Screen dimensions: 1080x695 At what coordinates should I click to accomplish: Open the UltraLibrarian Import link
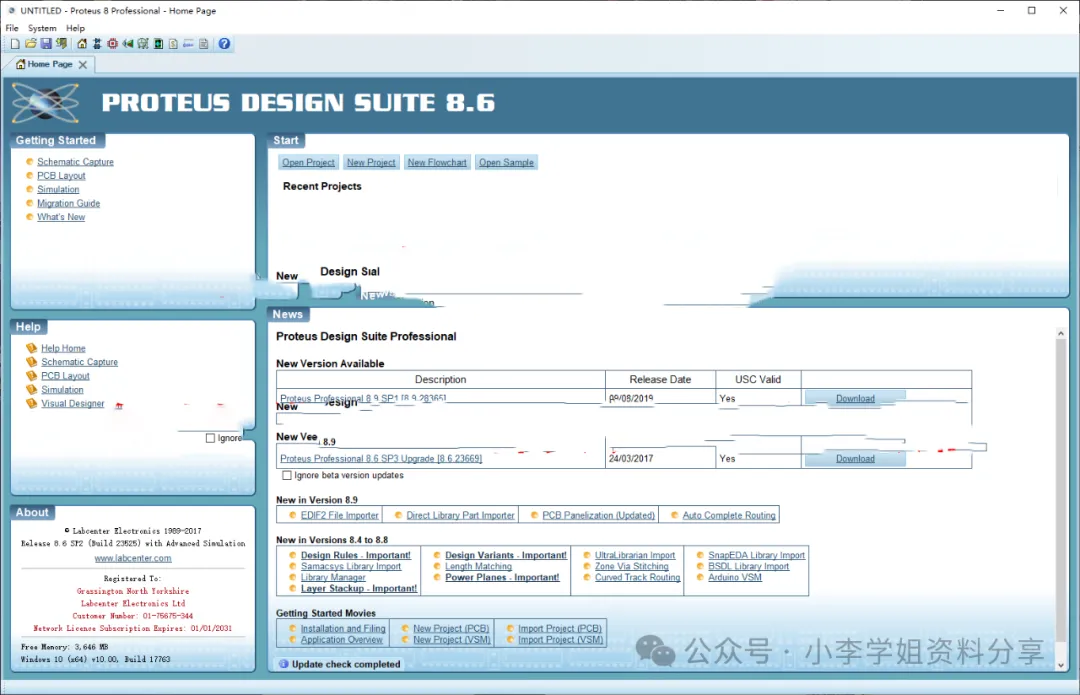(x=635, y=555)
